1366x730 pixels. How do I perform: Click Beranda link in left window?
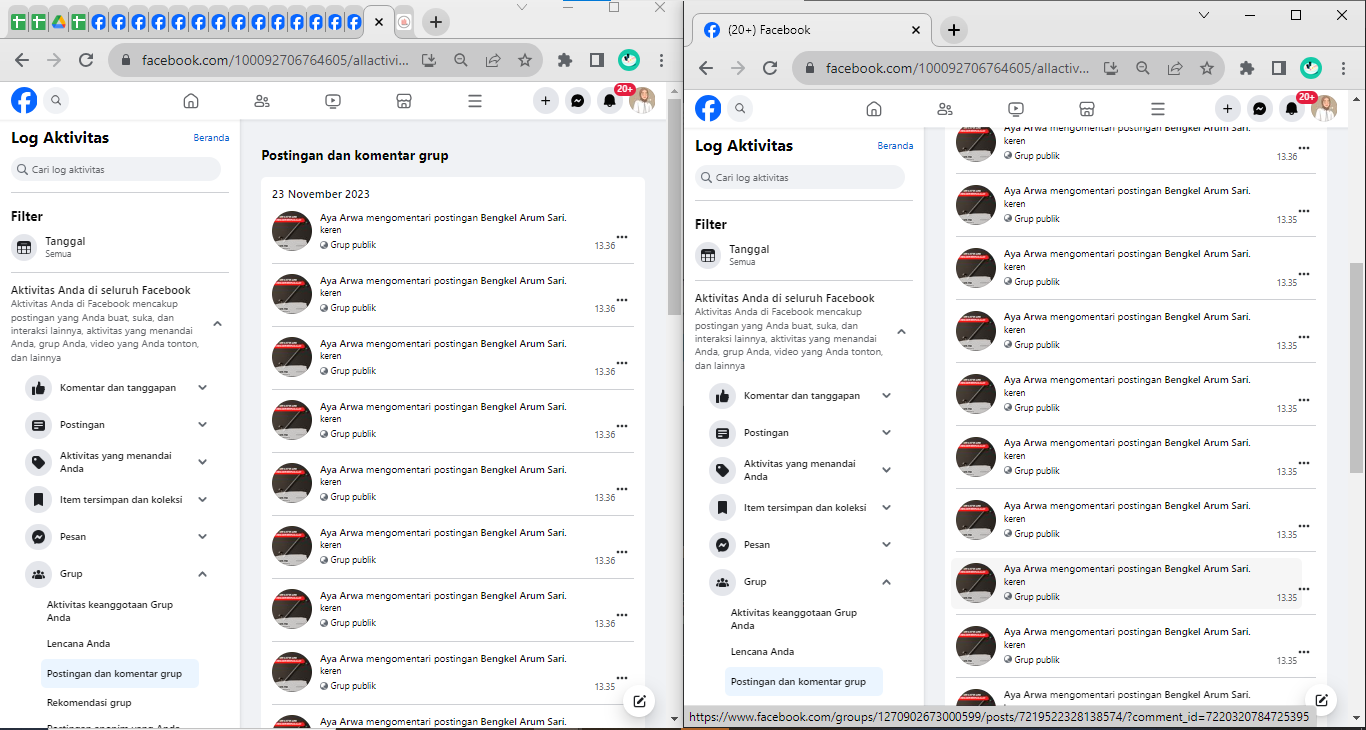[211, 138]
